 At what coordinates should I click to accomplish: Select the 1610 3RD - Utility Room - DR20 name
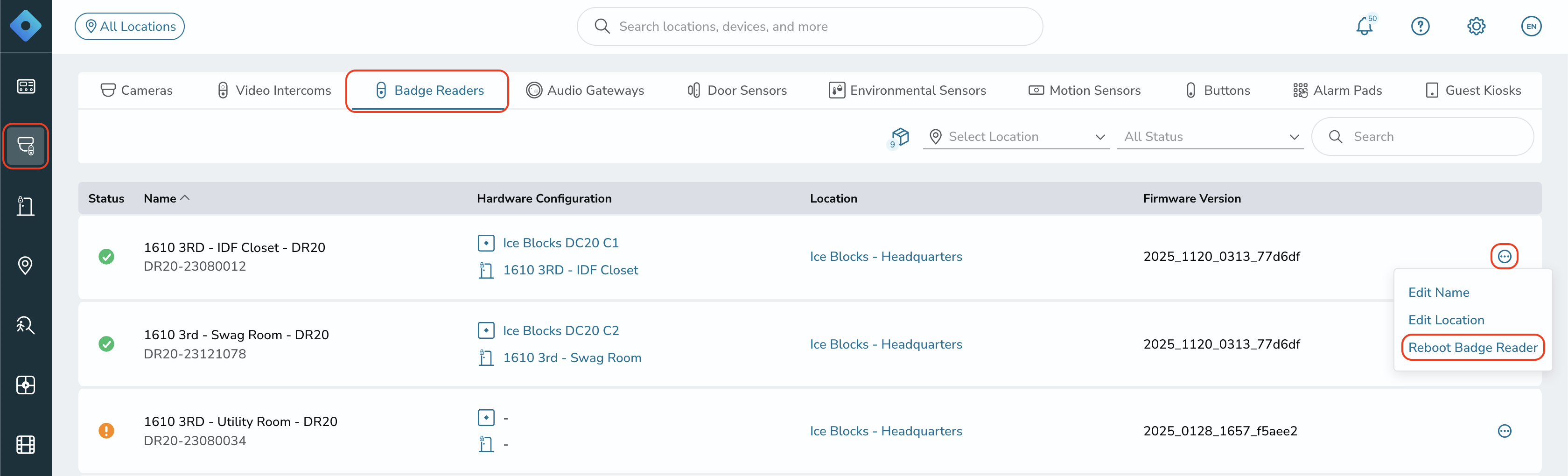click(x=240, y=422)
